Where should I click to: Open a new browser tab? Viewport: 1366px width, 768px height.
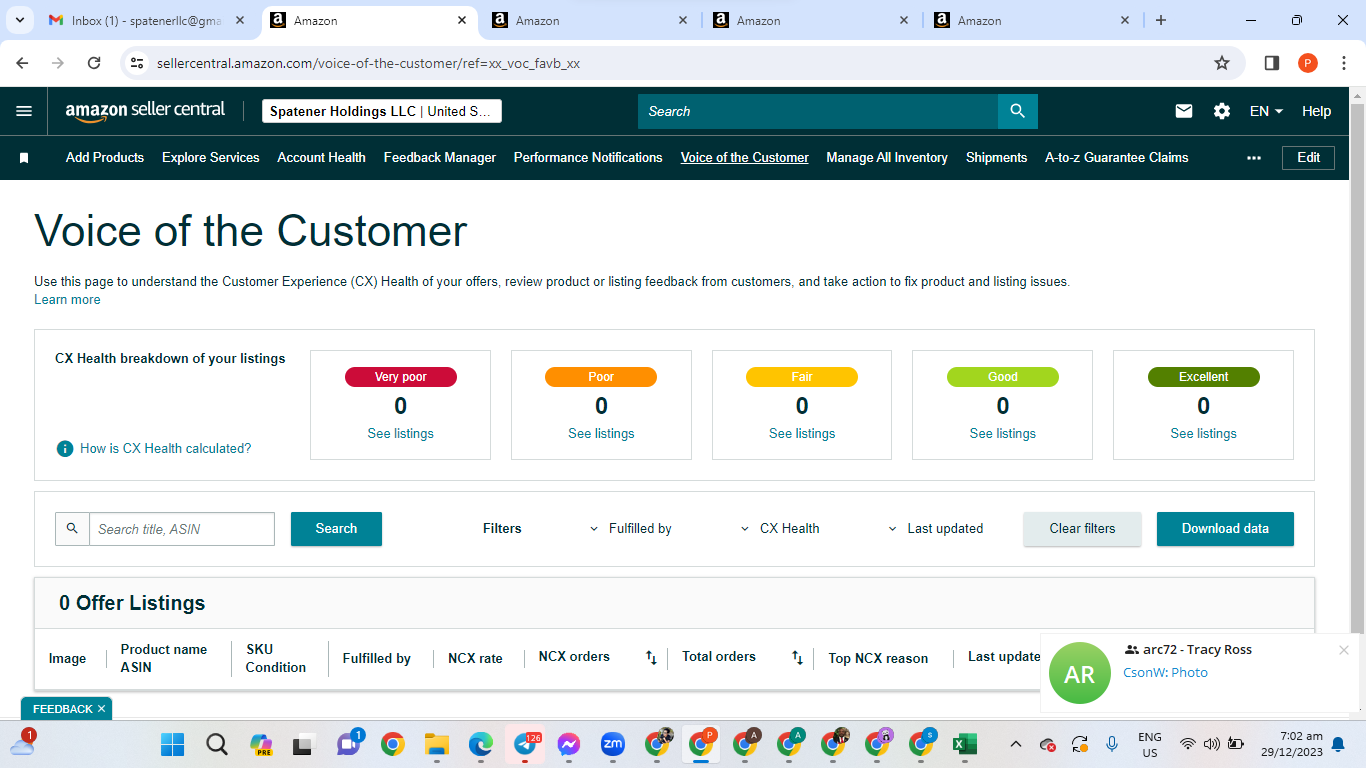click(1161, 20)
